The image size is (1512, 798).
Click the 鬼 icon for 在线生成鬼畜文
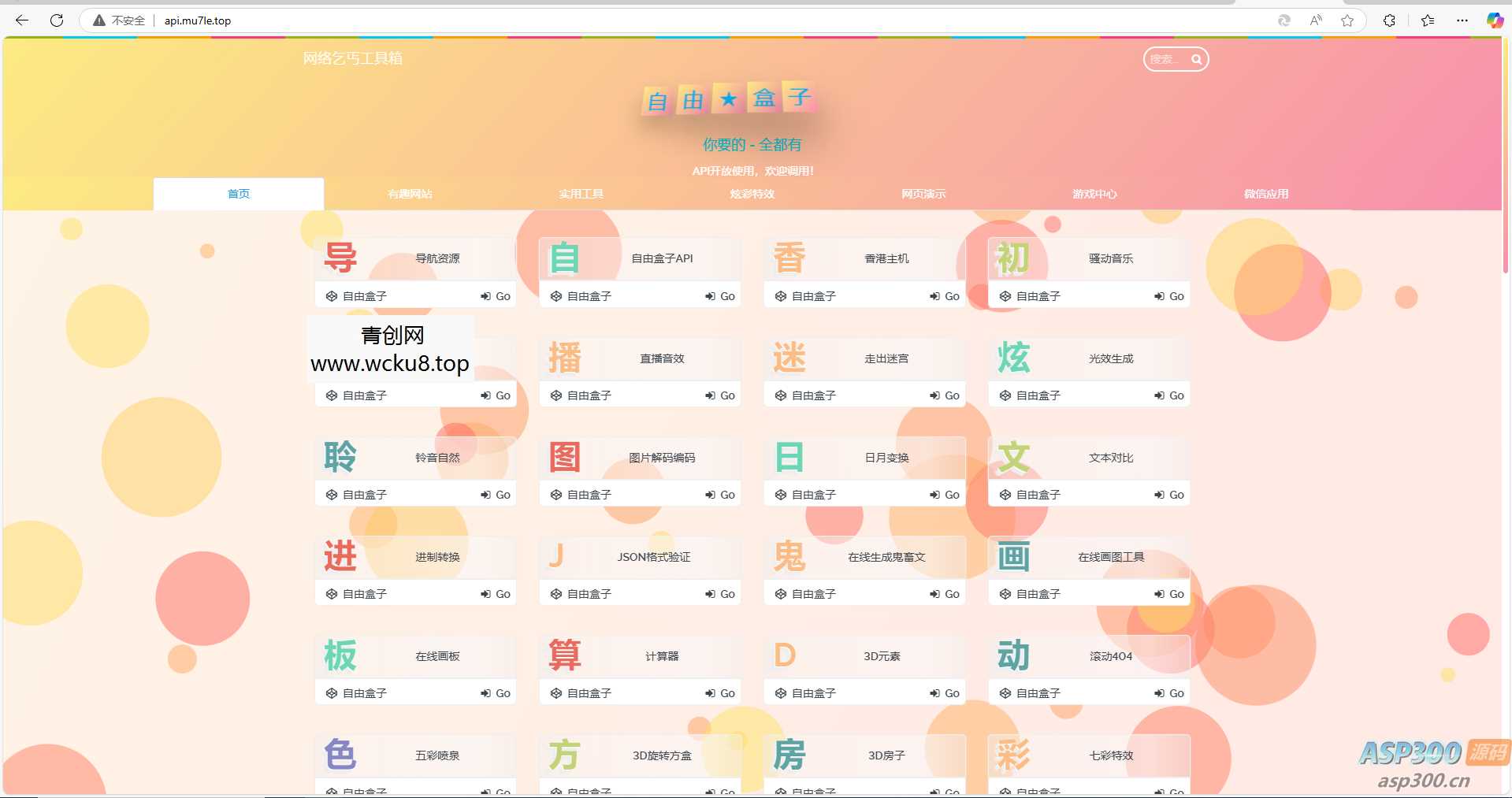[x=789, y=556]
